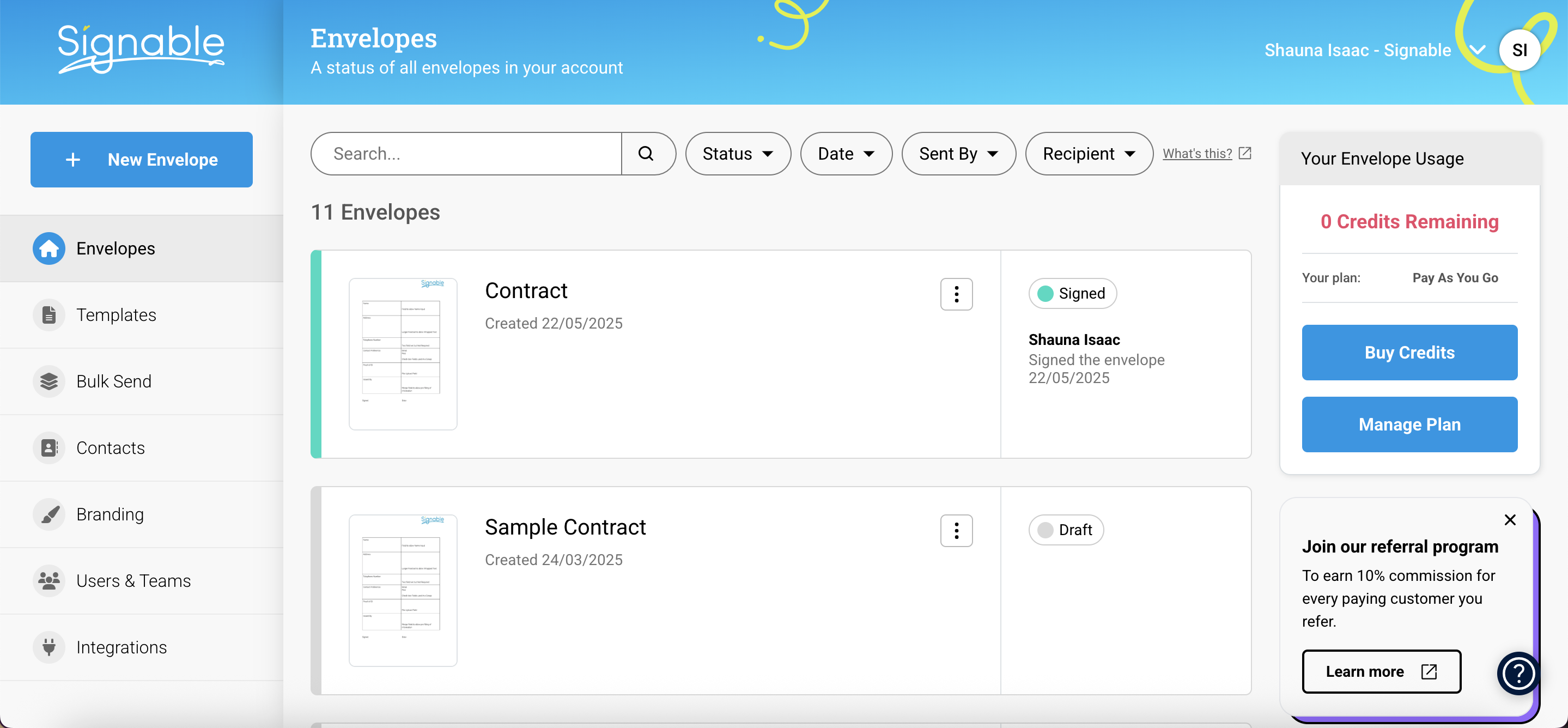Screen dimensions: 1568x728
Task: Click the Contract document thumbnail
Action: pyautogui.click(x=402, y=354)
